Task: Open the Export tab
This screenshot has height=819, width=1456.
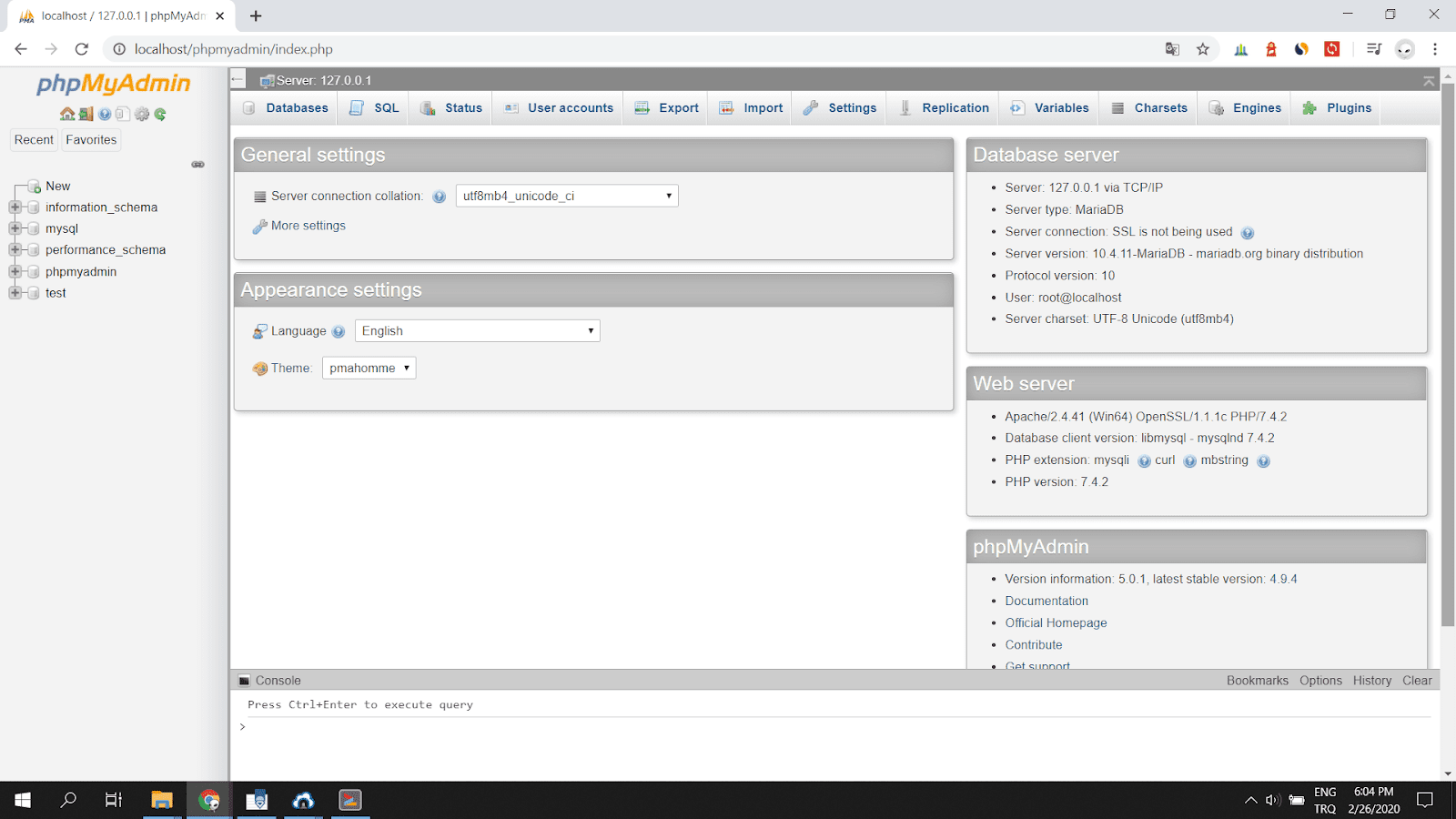Action: pos(667,108)
